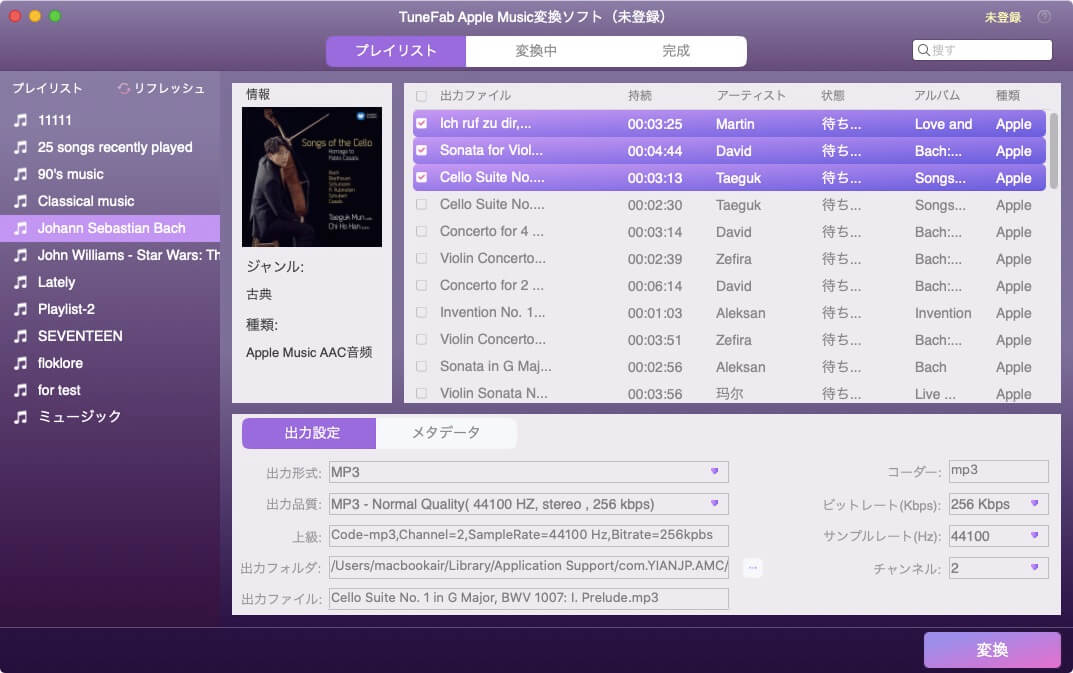Click the refresh icon next to リフレッシュ
Screen dimensions: 1073x673
pyautogui.click(x=124, y=88)
